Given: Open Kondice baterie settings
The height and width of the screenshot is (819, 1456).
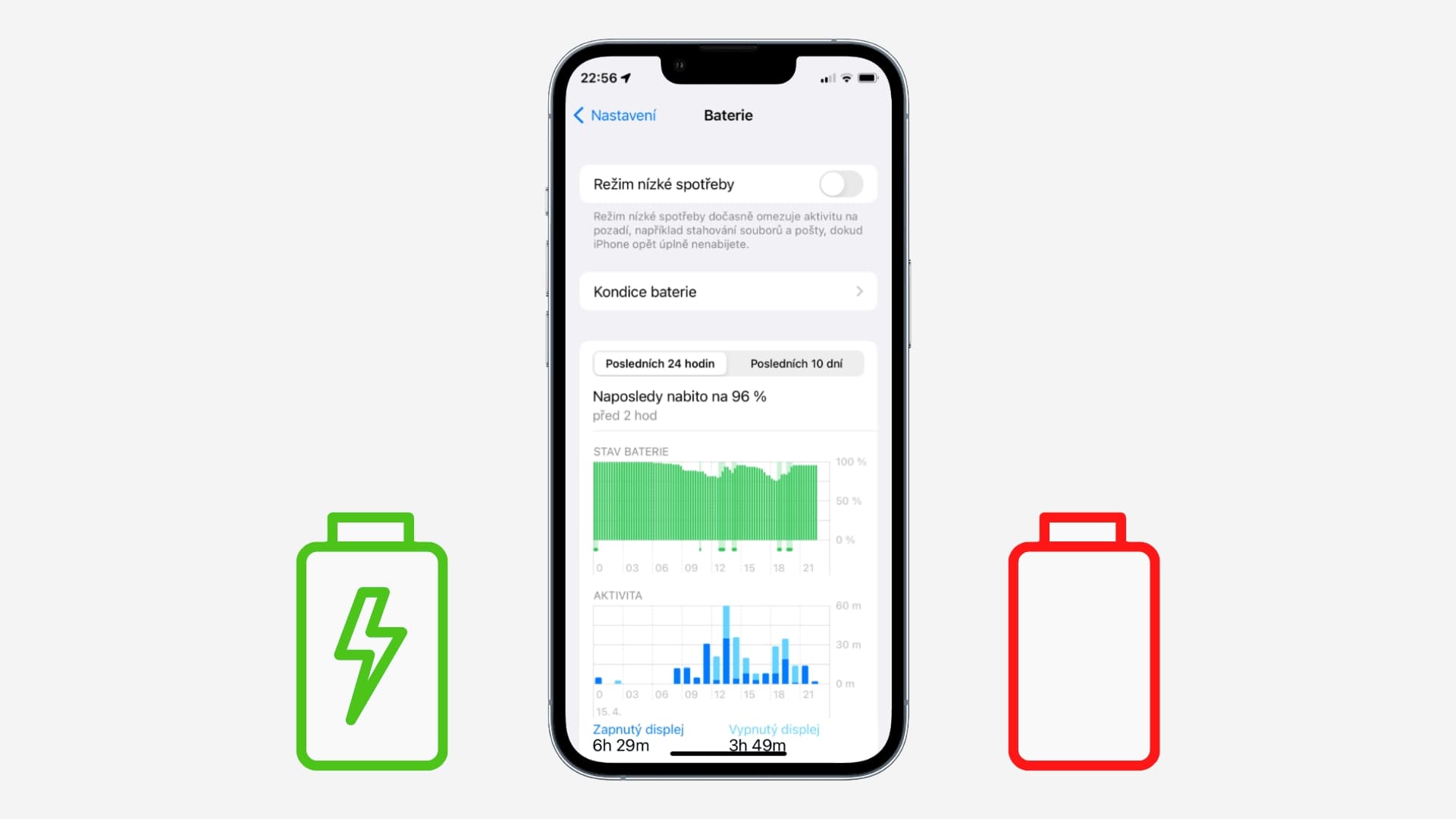Looking at the screenshot, I should (726, 291).
